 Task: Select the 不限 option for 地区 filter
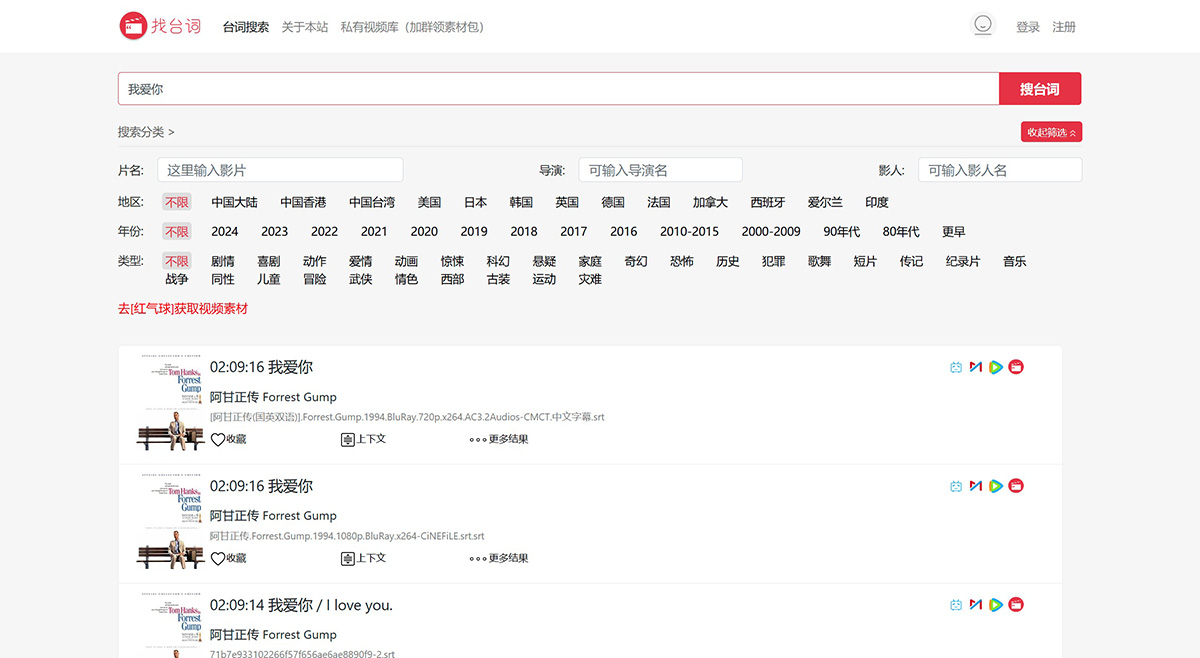coord(176,202)
